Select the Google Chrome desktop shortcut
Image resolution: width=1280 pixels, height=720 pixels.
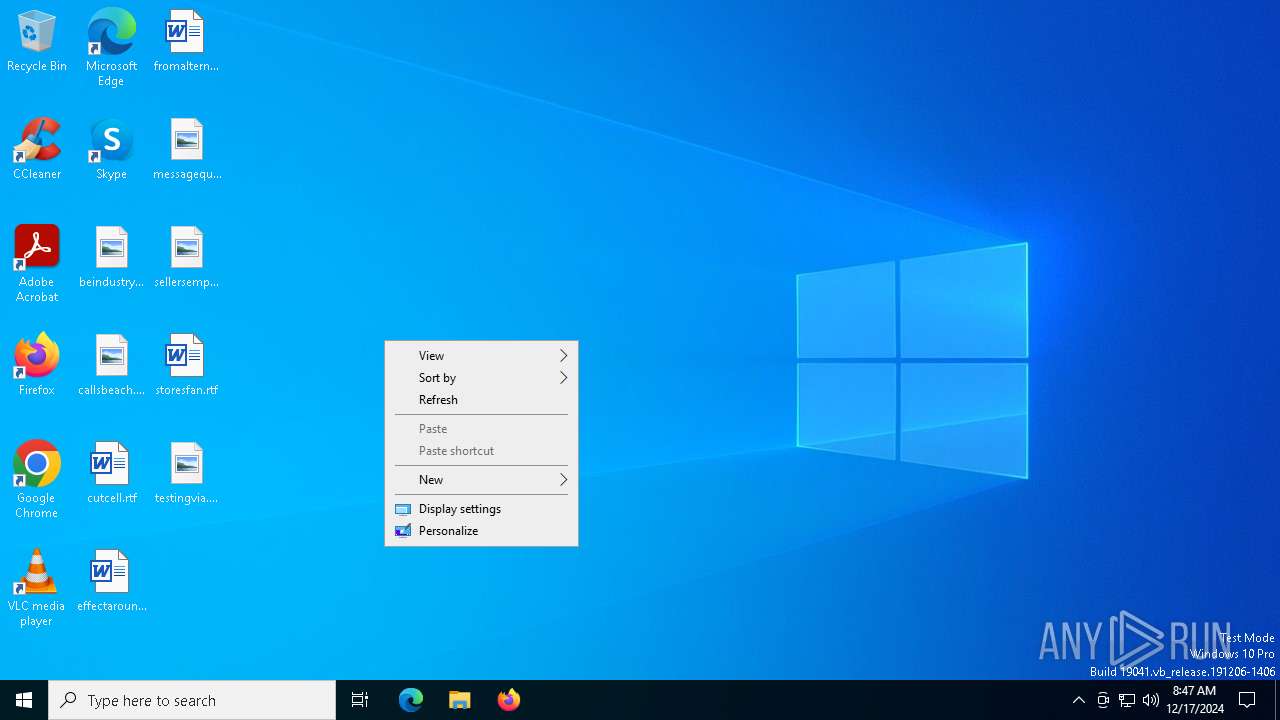[37, 481]
